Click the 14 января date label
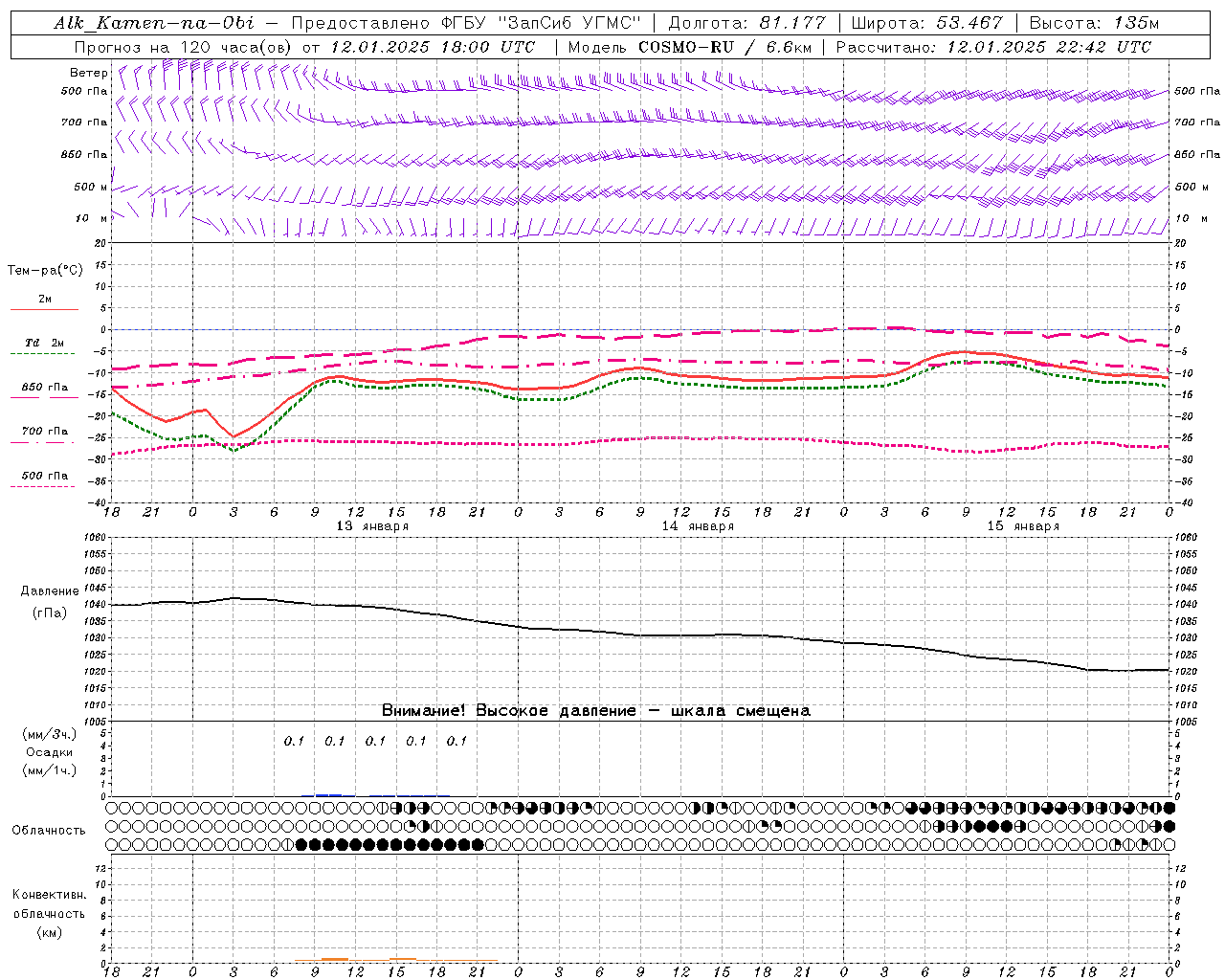1225x980 pixels. tap(698, 526)
